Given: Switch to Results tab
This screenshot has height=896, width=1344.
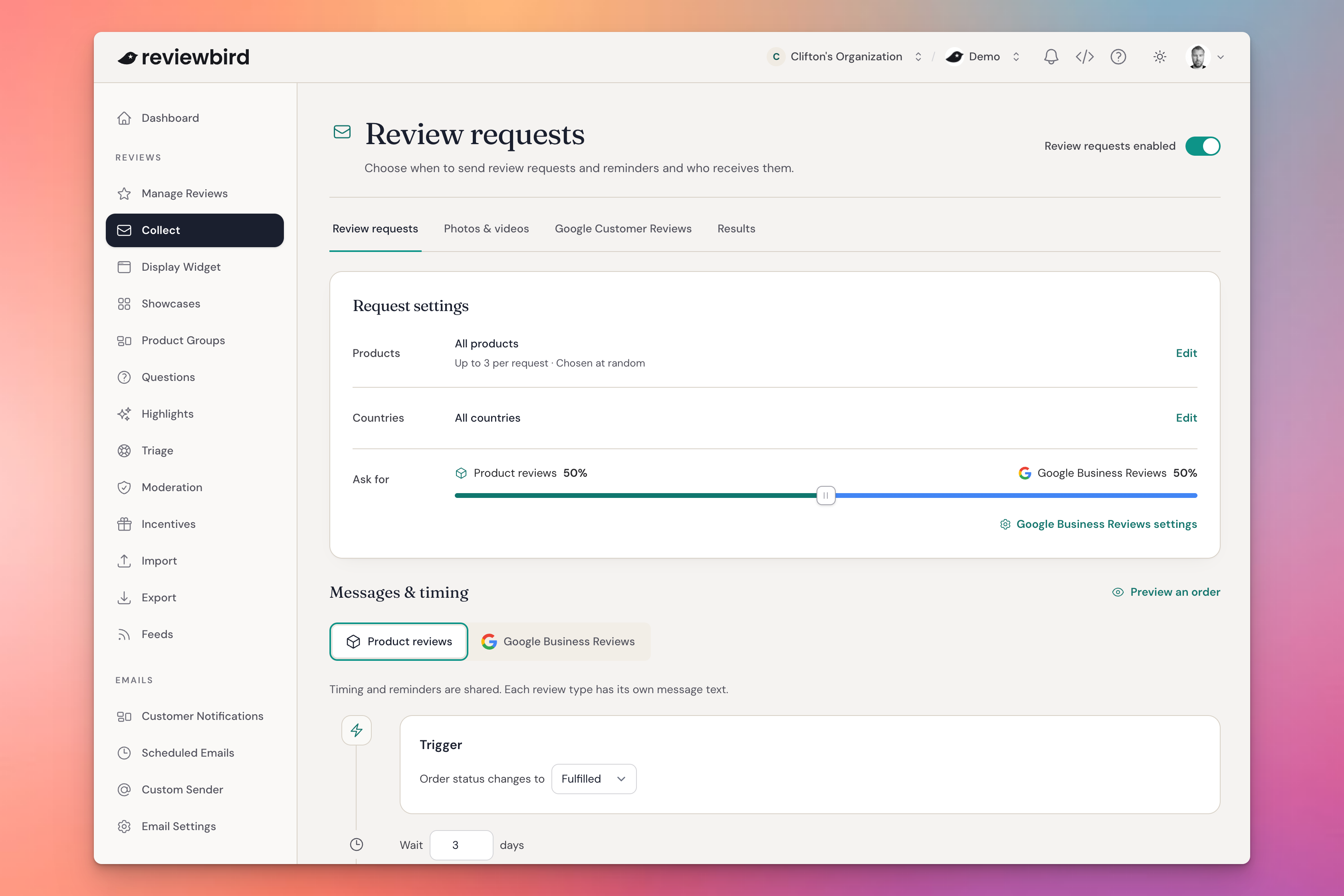Looking at the screenshot, I should 736,228.
